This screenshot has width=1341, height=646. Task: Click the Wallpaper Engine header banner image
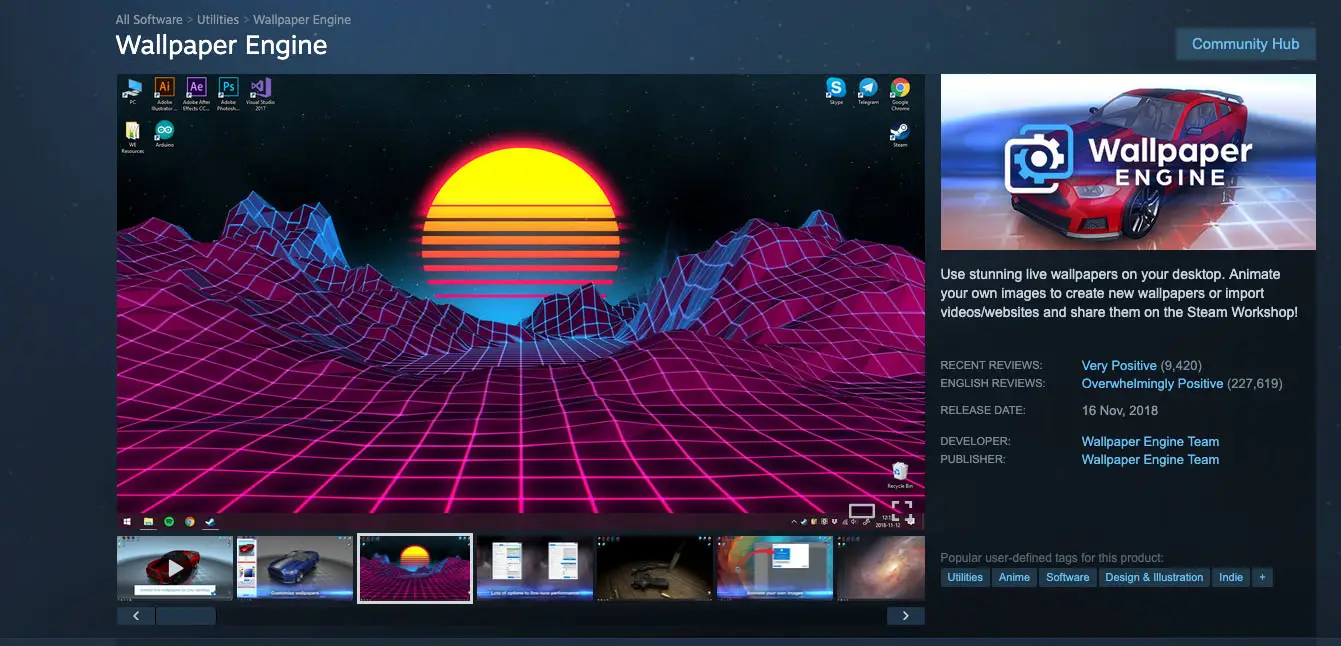point(1128,162)
